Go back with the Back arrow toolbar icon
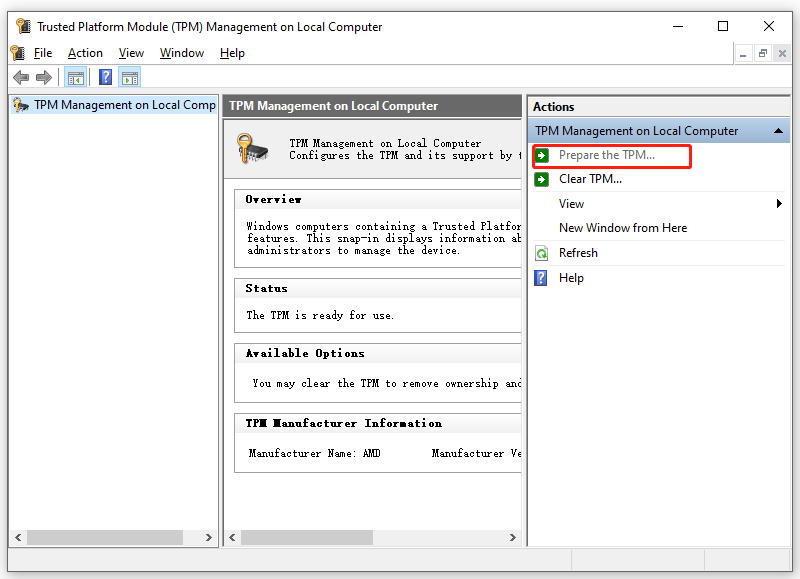 coord(21,78)
